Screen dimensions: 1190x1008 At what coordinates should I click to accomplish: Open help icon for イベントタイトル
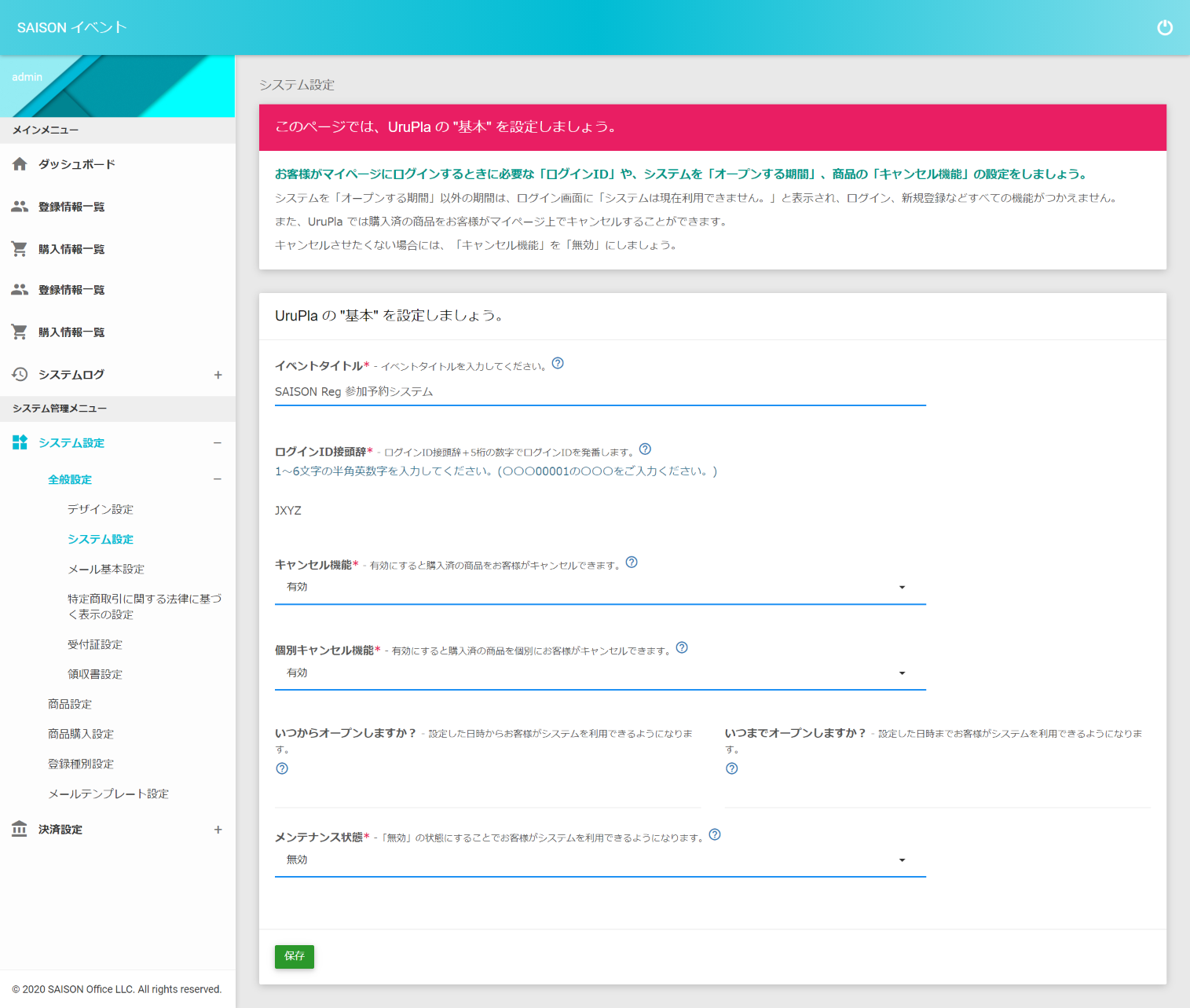(558, 363)
